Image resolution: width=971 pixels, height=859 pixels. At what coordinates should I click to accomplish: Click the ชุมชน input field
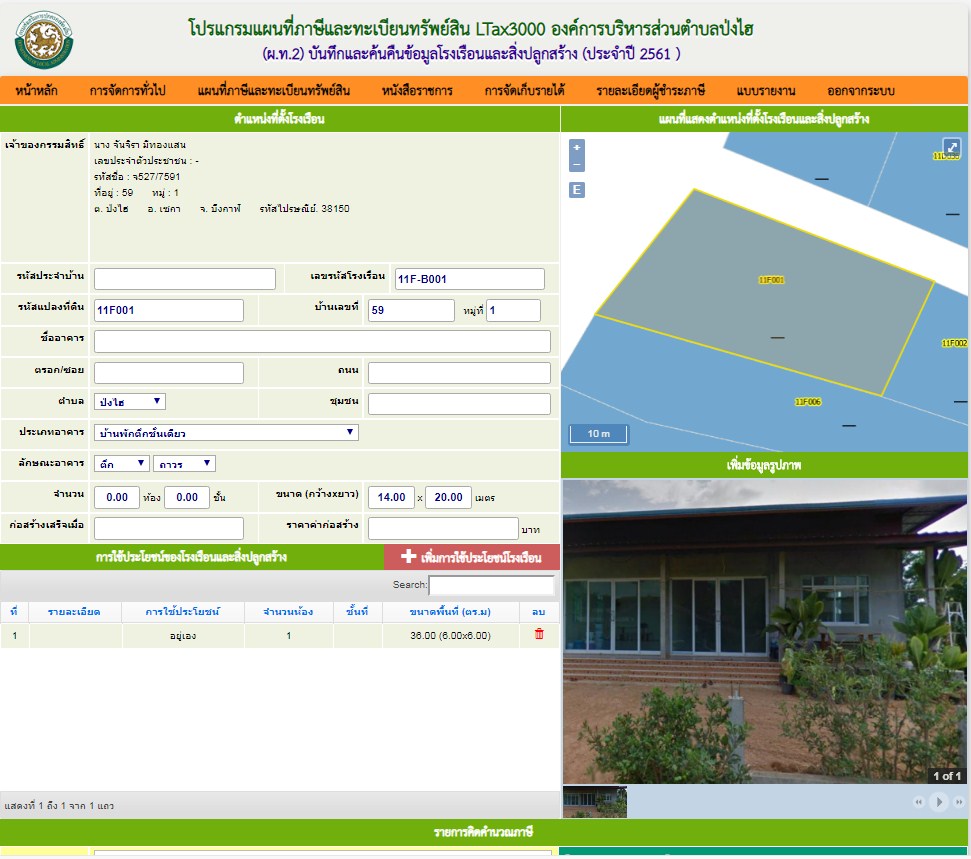pos(459,404)
